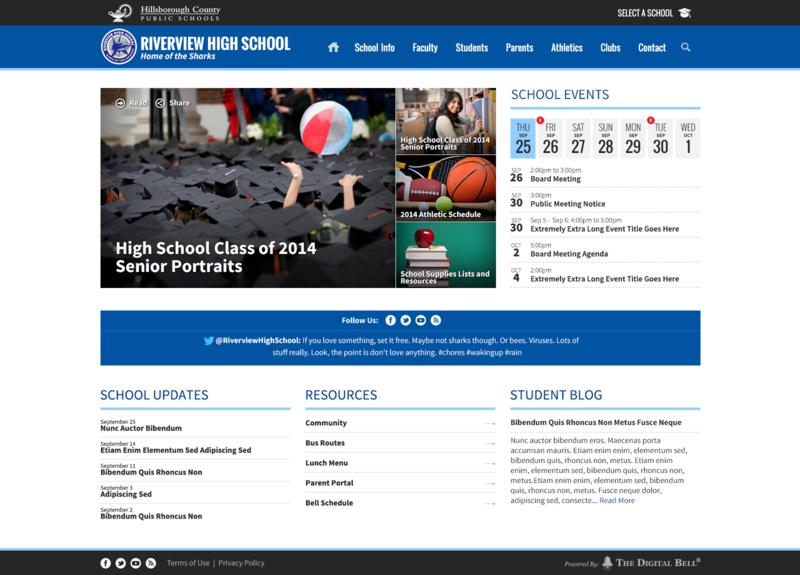Open the Select a School dropdown

click(654, 13)
